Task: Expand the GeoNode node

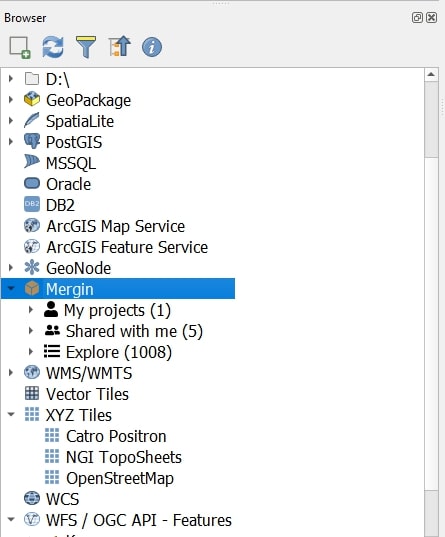Action: pyautogui.click(x=11, y=267)
